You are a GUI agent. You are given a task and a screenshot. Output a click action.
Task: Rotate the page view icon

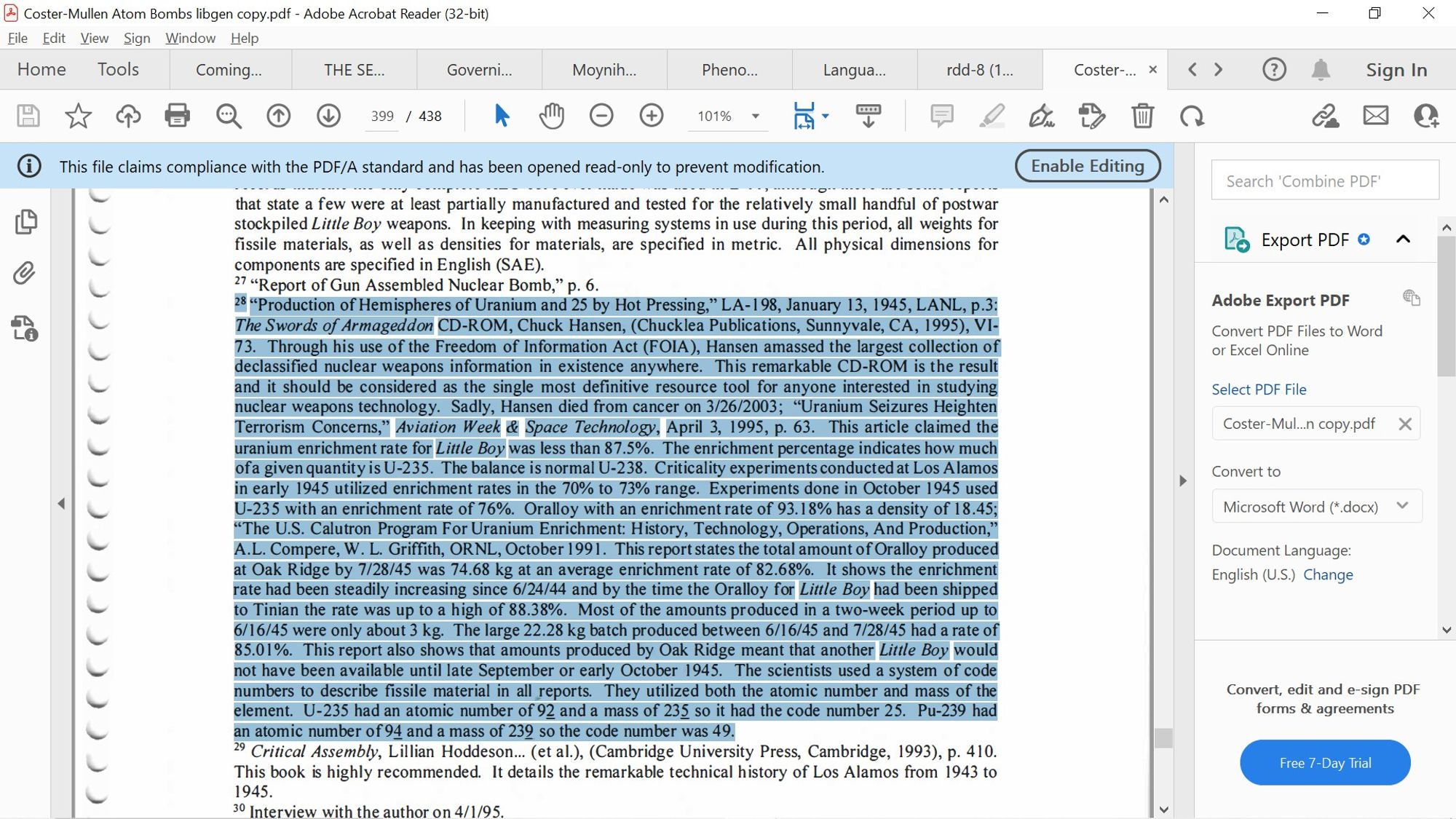pyautogui.click(x=1192, y=116)
